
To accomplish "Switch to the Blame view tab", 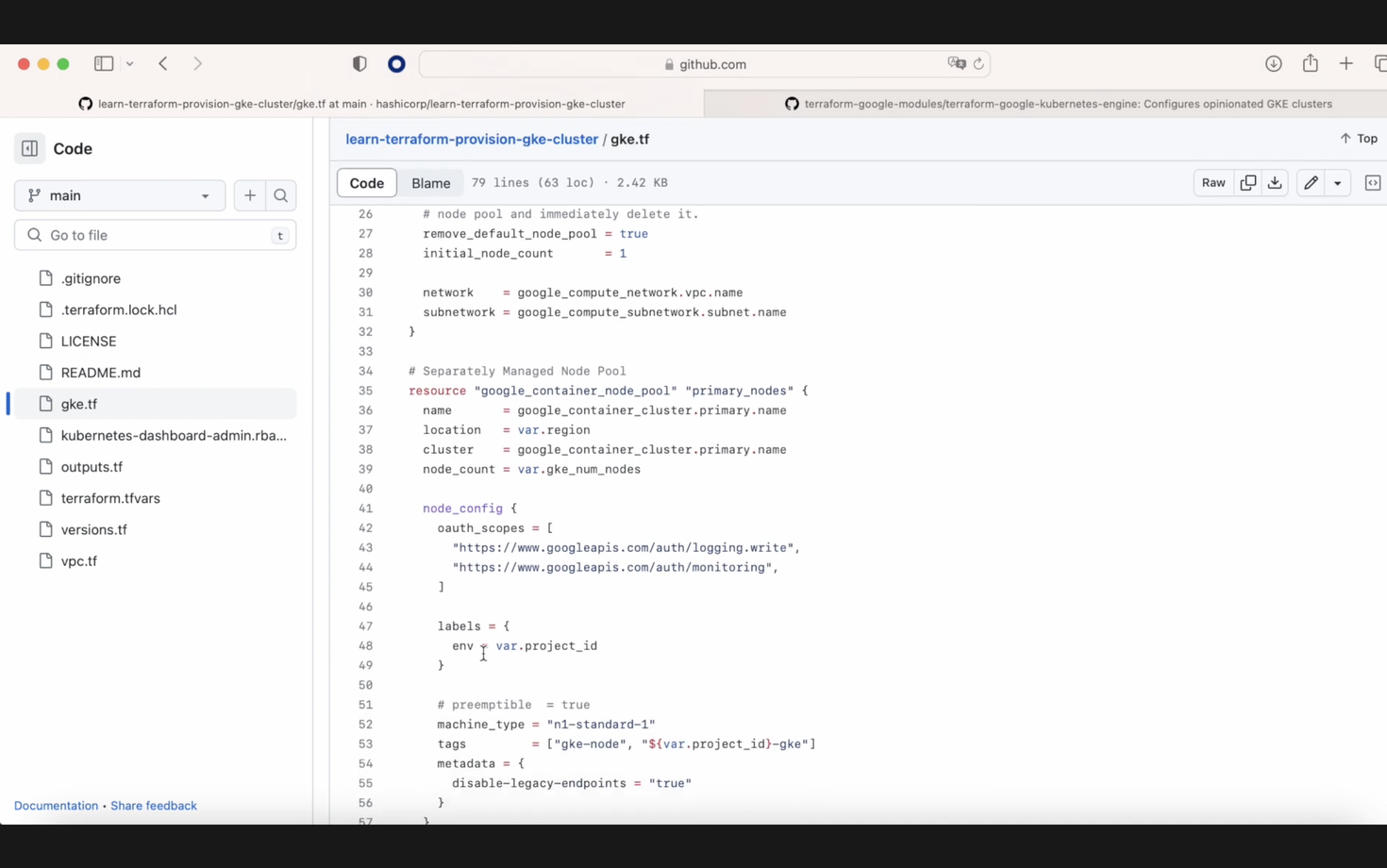I will pyautogui.click(x=431, y=183).
